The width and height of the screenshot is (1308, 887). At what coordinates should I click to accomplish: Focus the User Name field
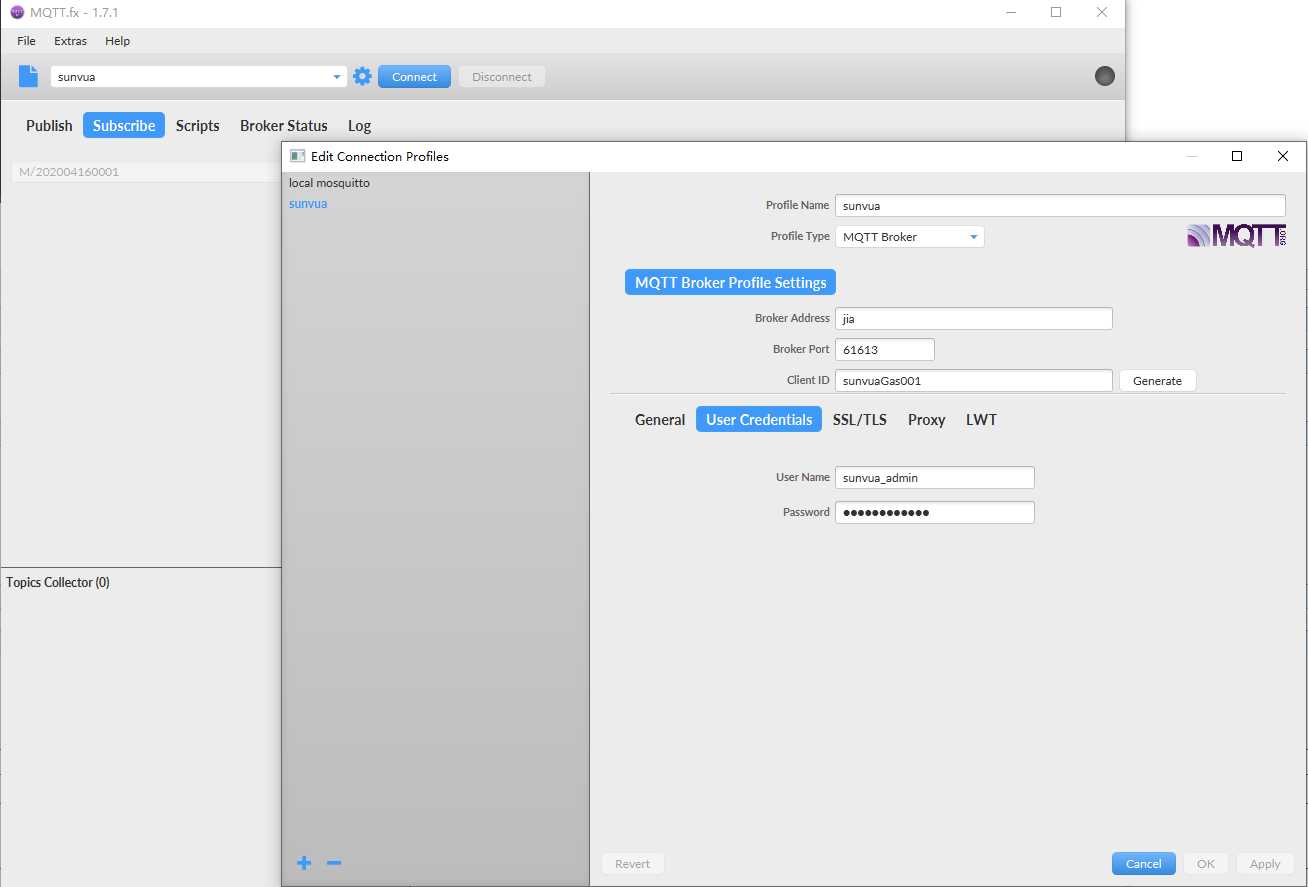(x=935, y=477)
